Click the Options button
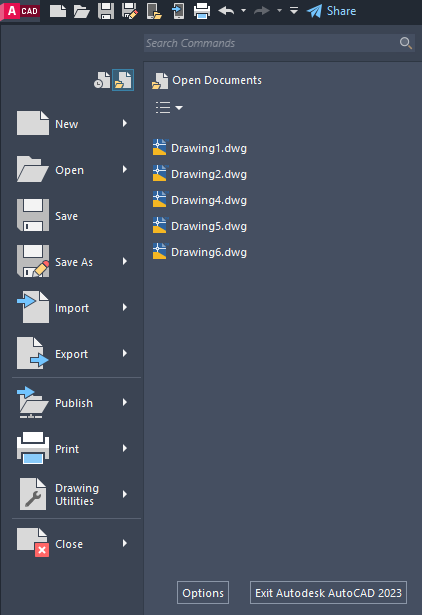 pyautogui.click(x=203, y=593)
